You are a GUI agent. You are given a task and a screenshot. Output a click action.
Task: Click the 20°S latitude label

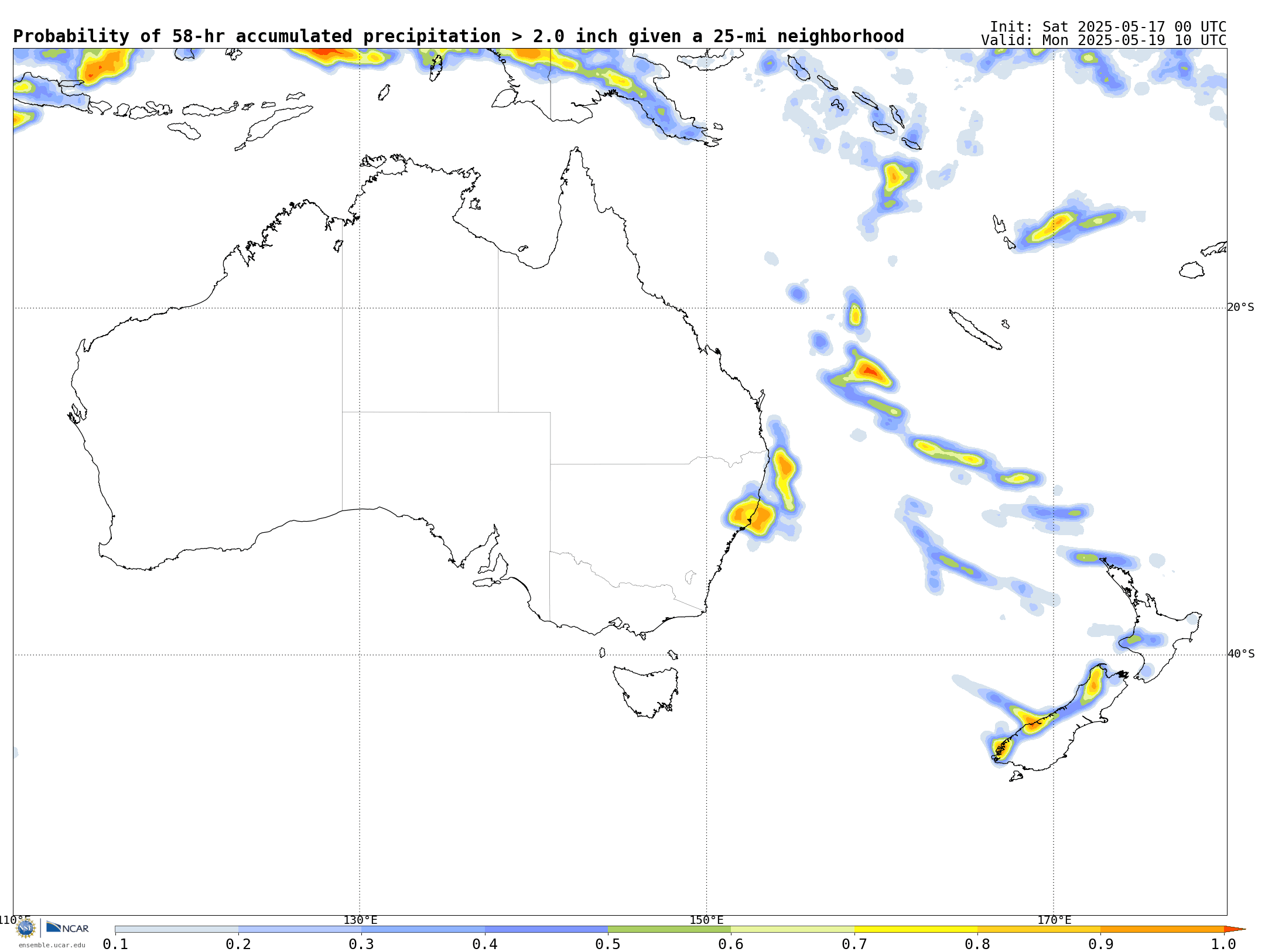click(1241, 307)
